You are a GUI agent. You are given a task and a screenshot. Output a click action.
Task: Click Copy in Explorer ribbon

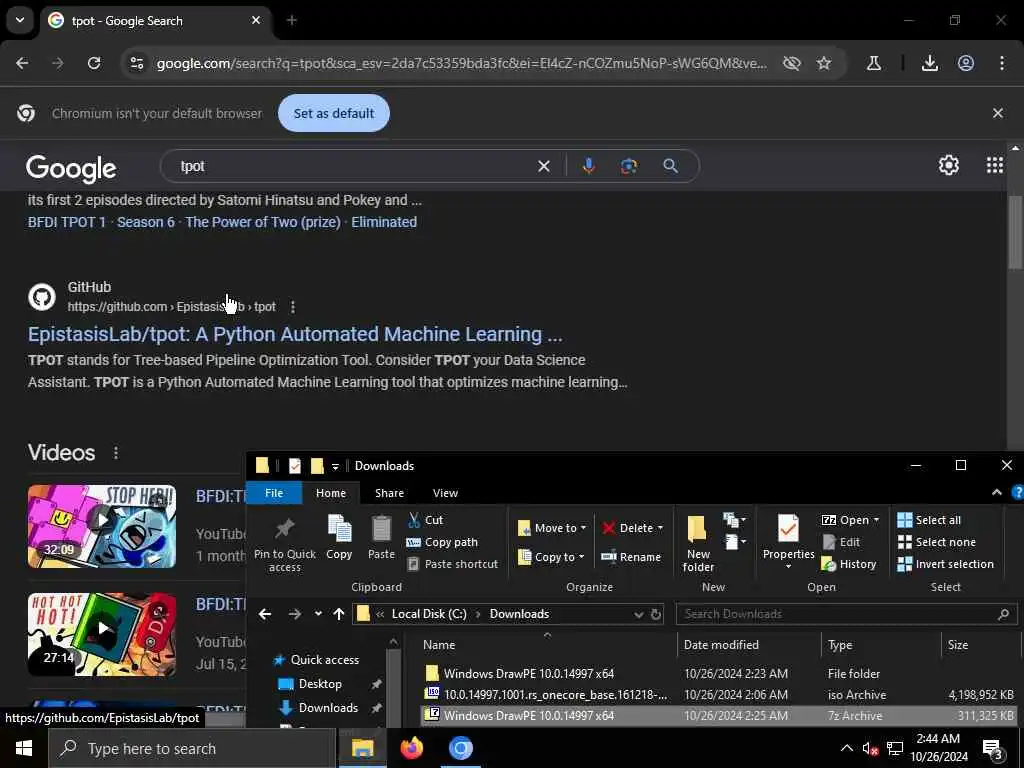[x=339, y=537]
